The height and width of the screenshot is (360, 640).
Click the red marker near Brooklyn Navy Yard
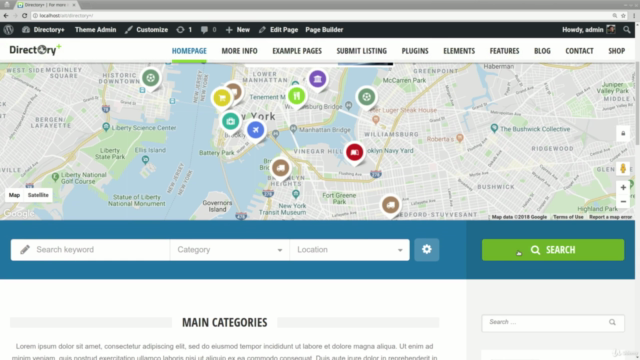pyautogui.click(x=354, y=152)
